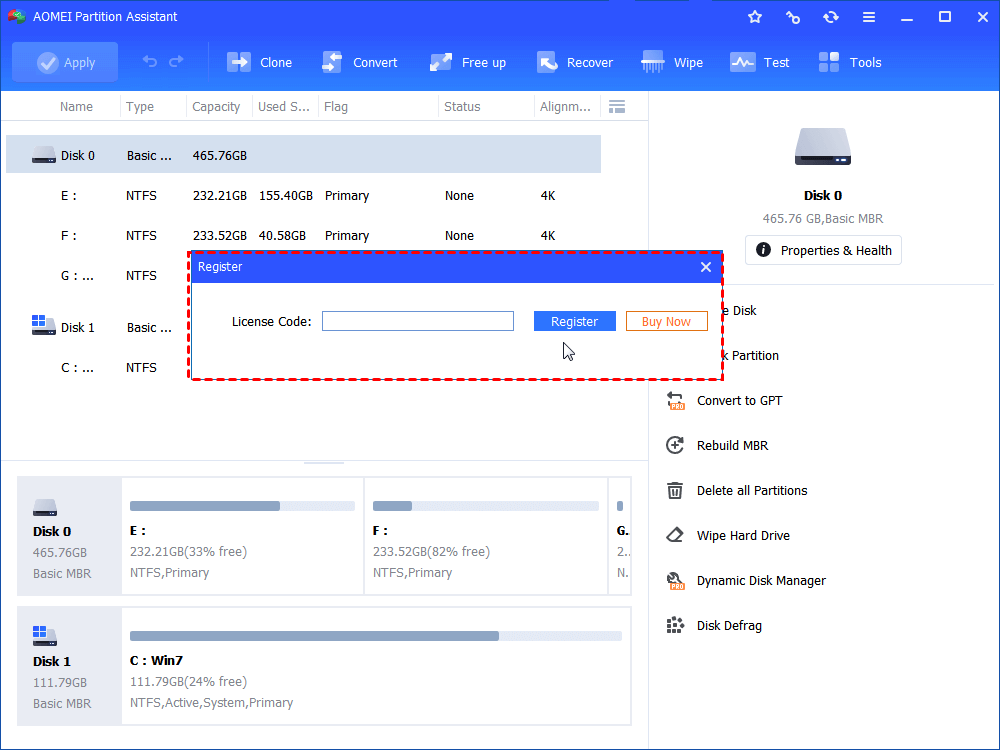This screenshot has width=1000, height=750.
Task: Click the key-shaped icon in title bar
Action: (793, 17)
